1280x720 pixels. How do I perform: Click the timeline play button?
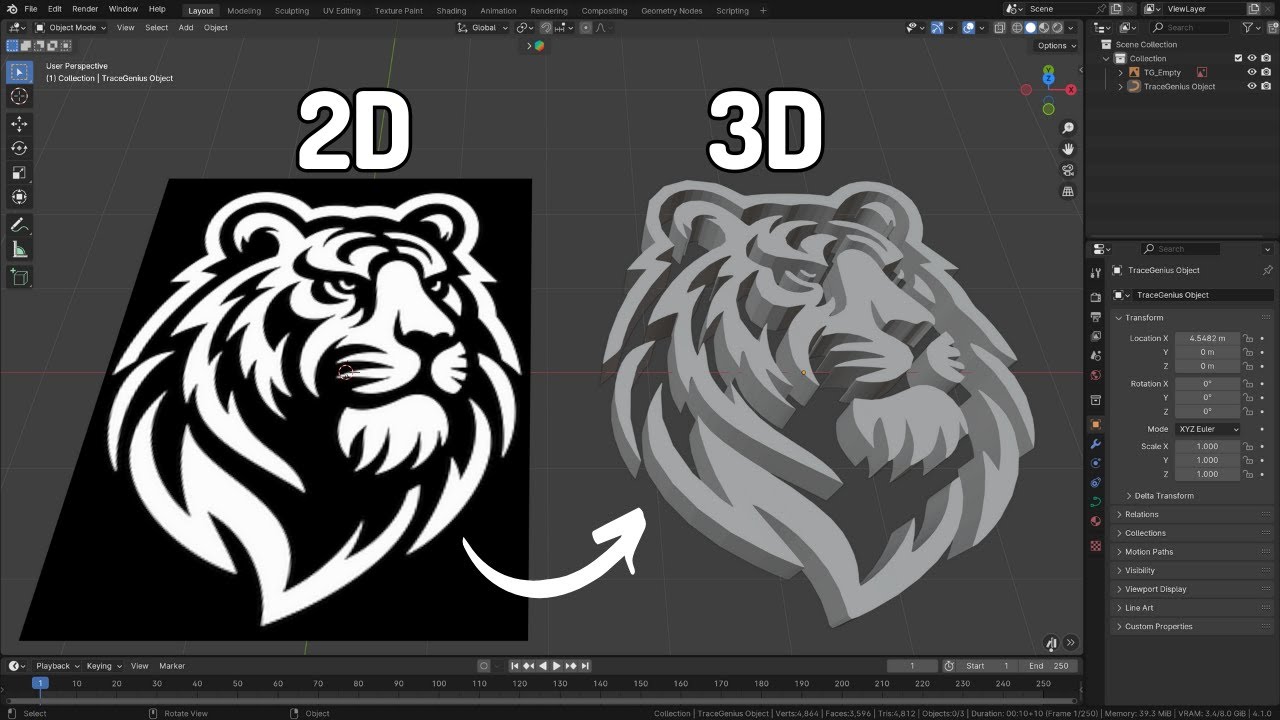[x=557, y=666]
